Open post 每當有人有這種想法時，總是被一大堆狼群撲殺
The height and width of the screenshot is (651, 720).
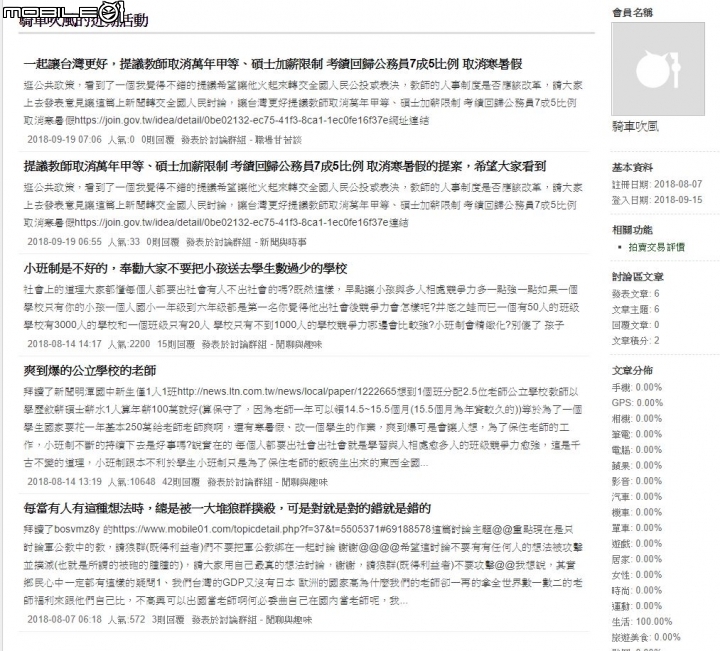pyautogui.click(x=227, y=508)
